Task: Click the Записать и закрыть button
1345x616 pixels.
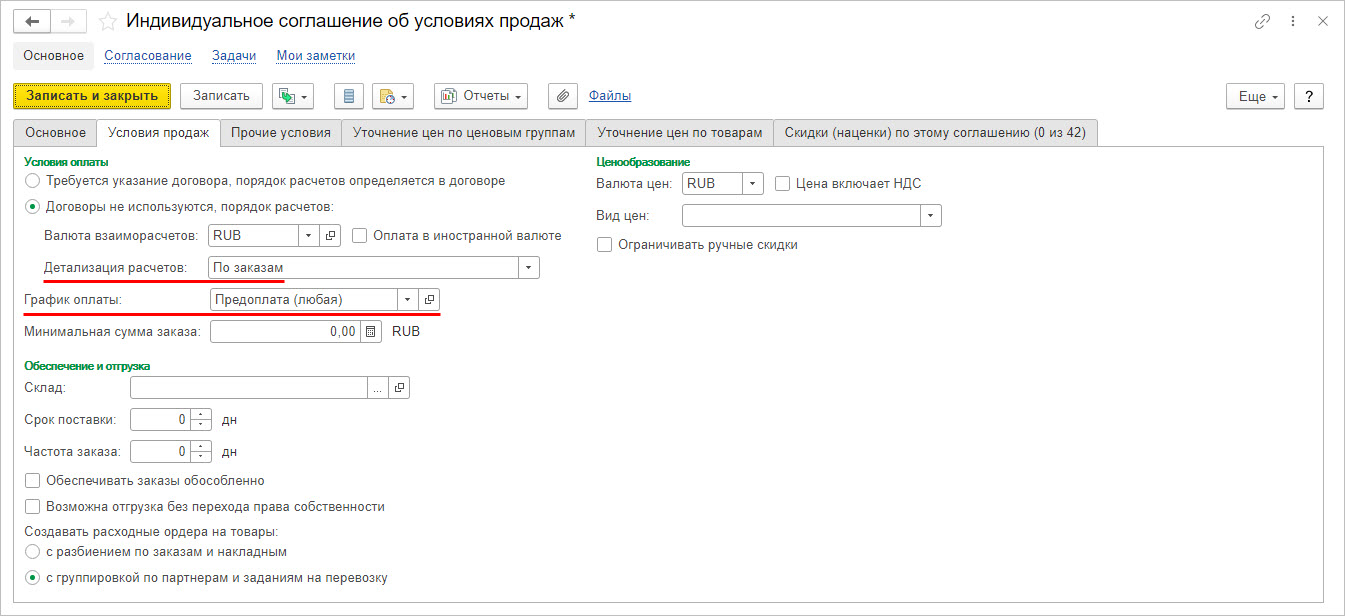Action: click(92, 96)
